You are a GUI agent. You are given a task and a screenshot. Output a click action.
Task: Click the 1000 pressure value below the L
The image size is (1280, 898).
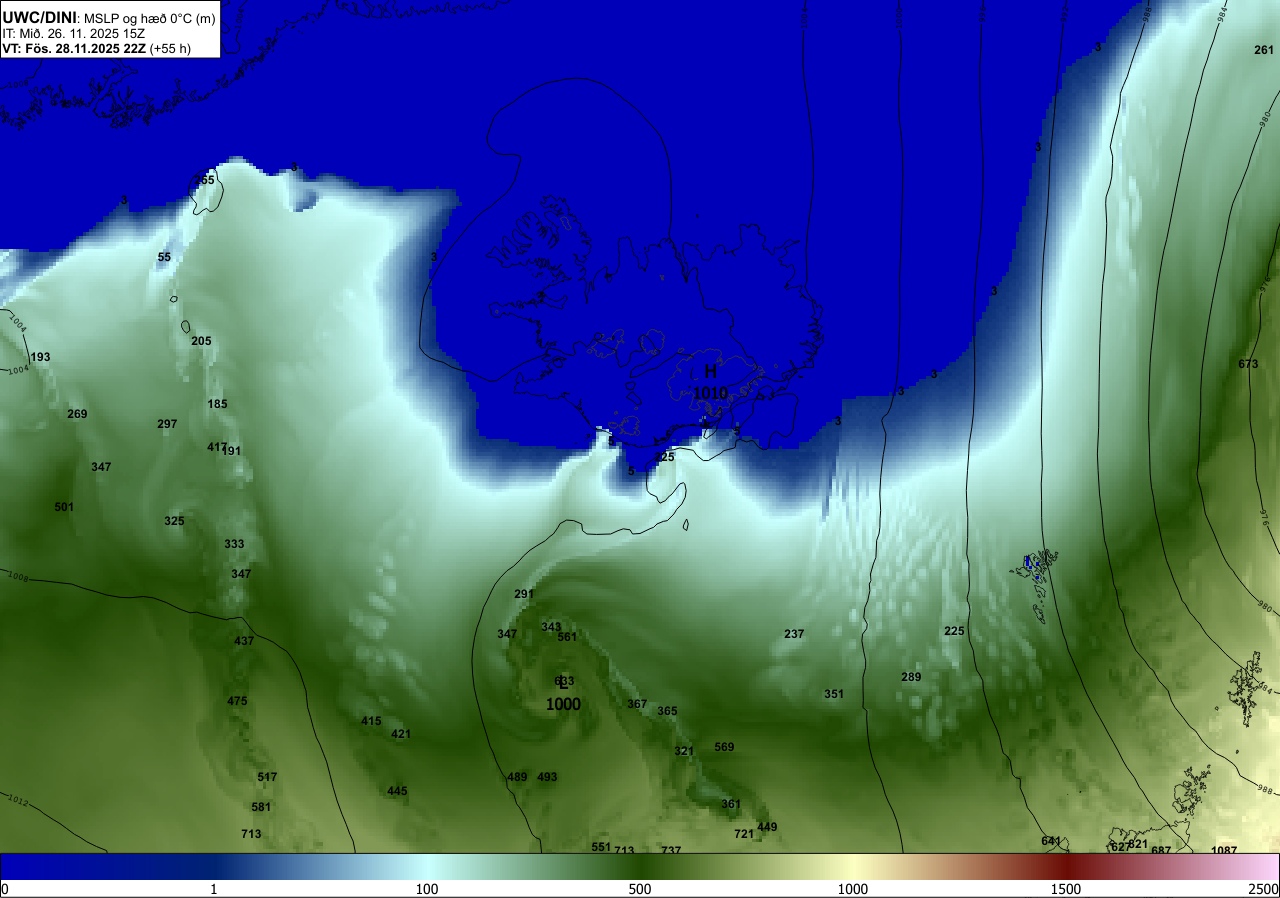click(563, 705)
